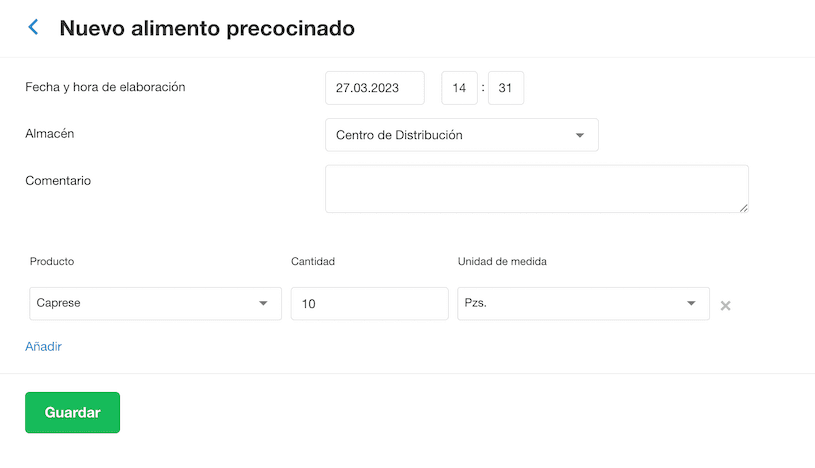
Task: Select the hour field showing 14
Action: (x=459, y=88)
